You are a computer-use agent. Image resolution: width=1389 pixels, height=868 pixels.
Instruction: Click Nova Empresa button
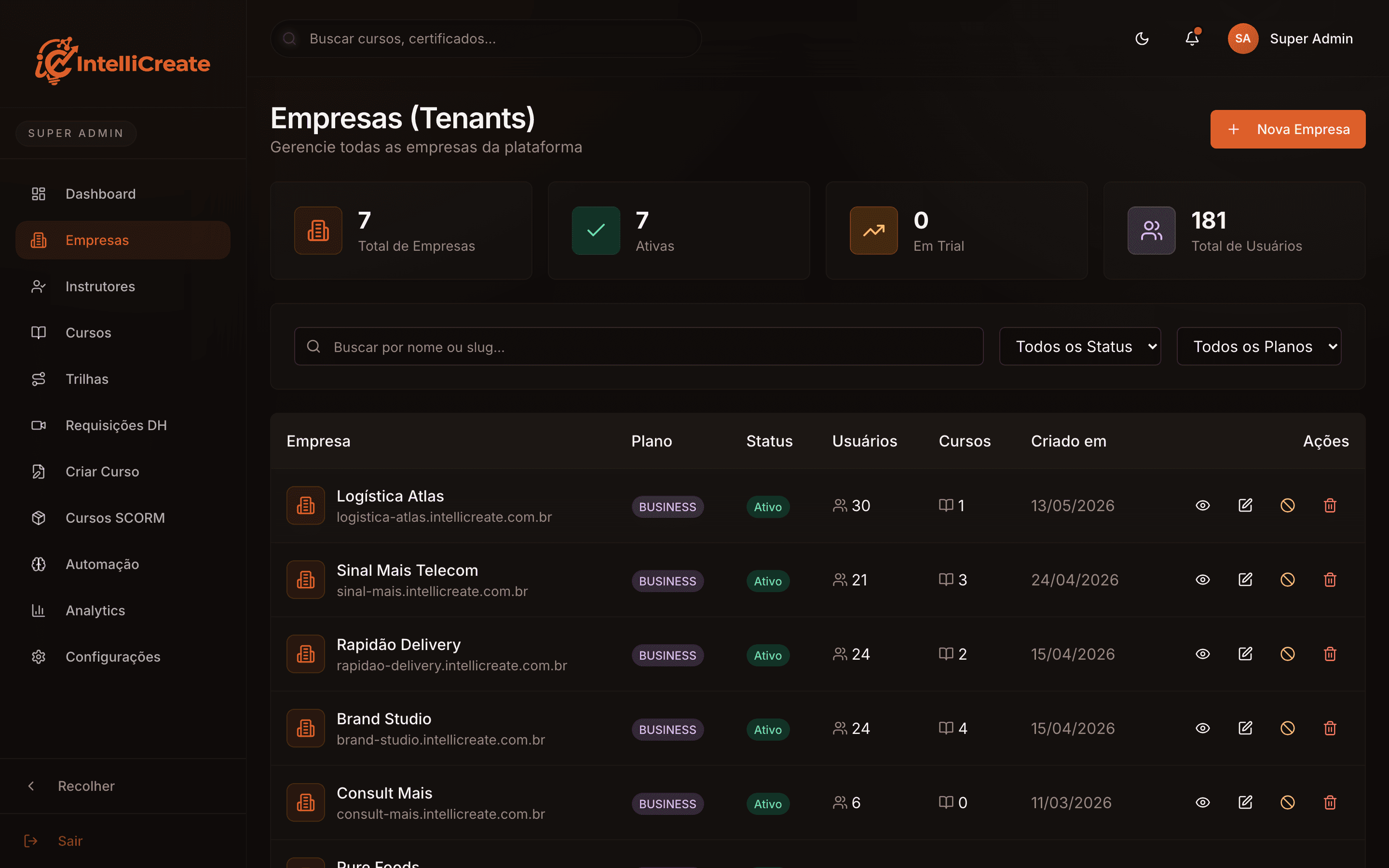pyautogui.click(x=1287, y=129)
